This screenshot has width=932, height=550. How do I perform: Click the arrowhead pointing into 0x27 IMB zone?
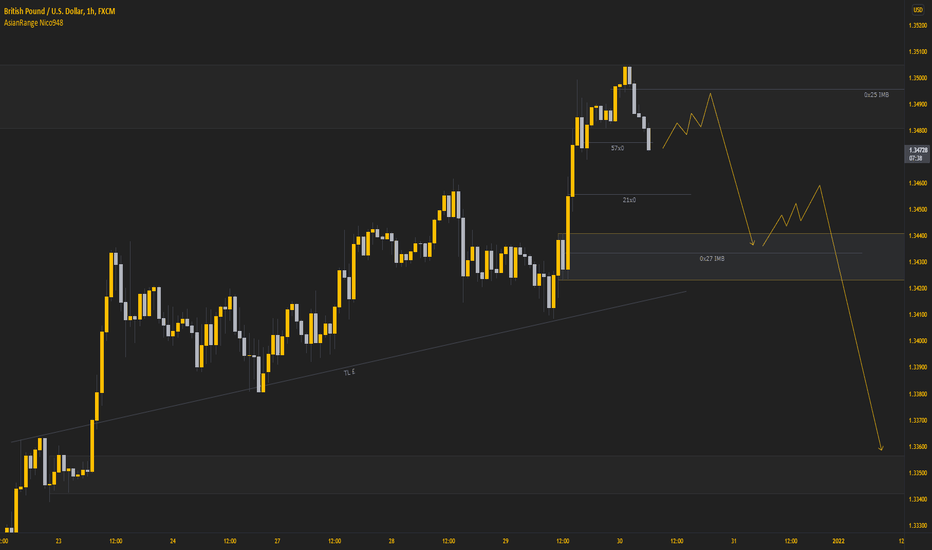(752, 243)
